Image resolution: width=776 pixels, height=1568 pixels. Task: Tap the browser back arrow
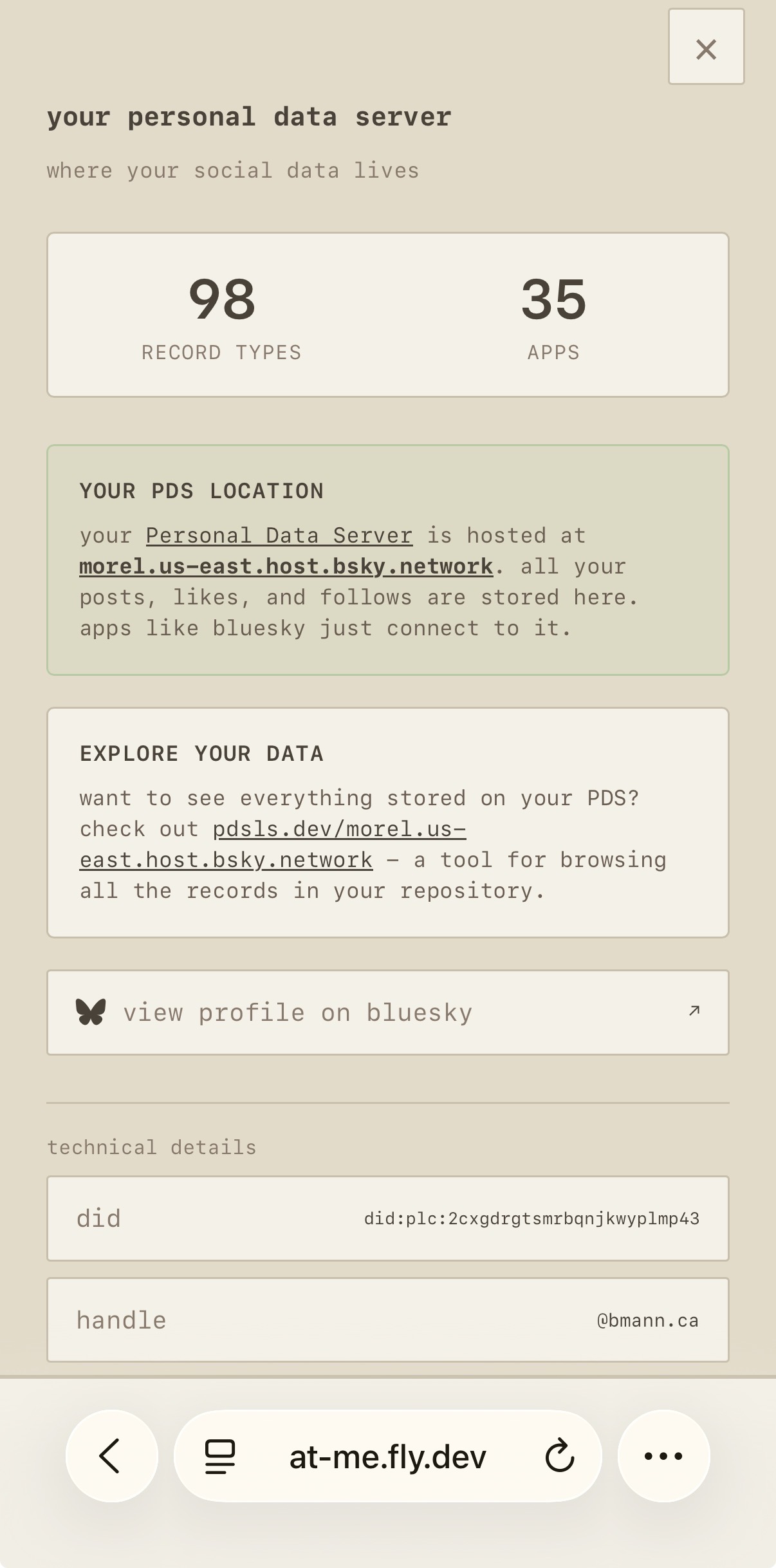click(x=111, y=1455)
